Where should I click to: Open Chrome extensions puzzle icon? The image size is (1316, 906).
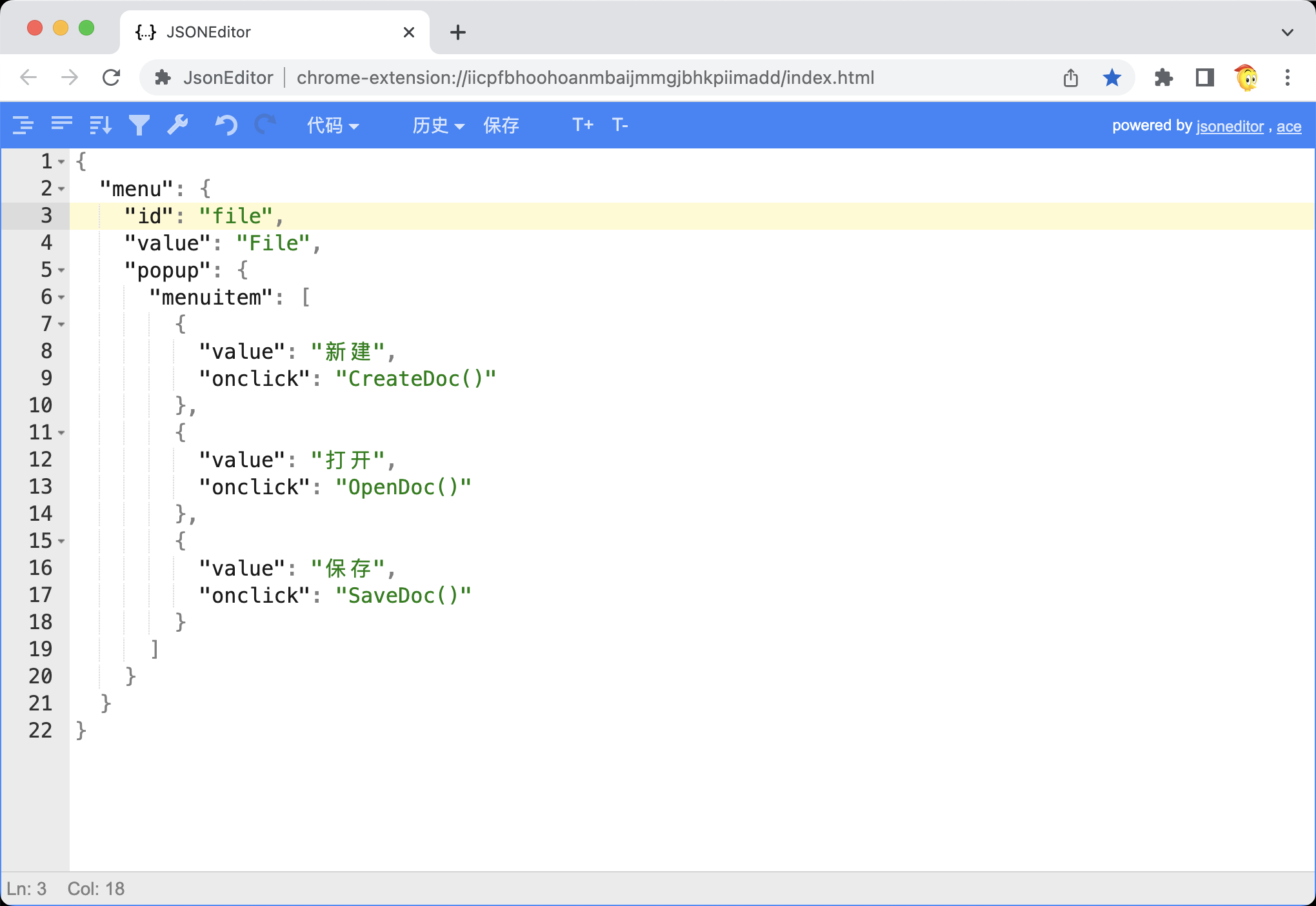coord(1163,78)
